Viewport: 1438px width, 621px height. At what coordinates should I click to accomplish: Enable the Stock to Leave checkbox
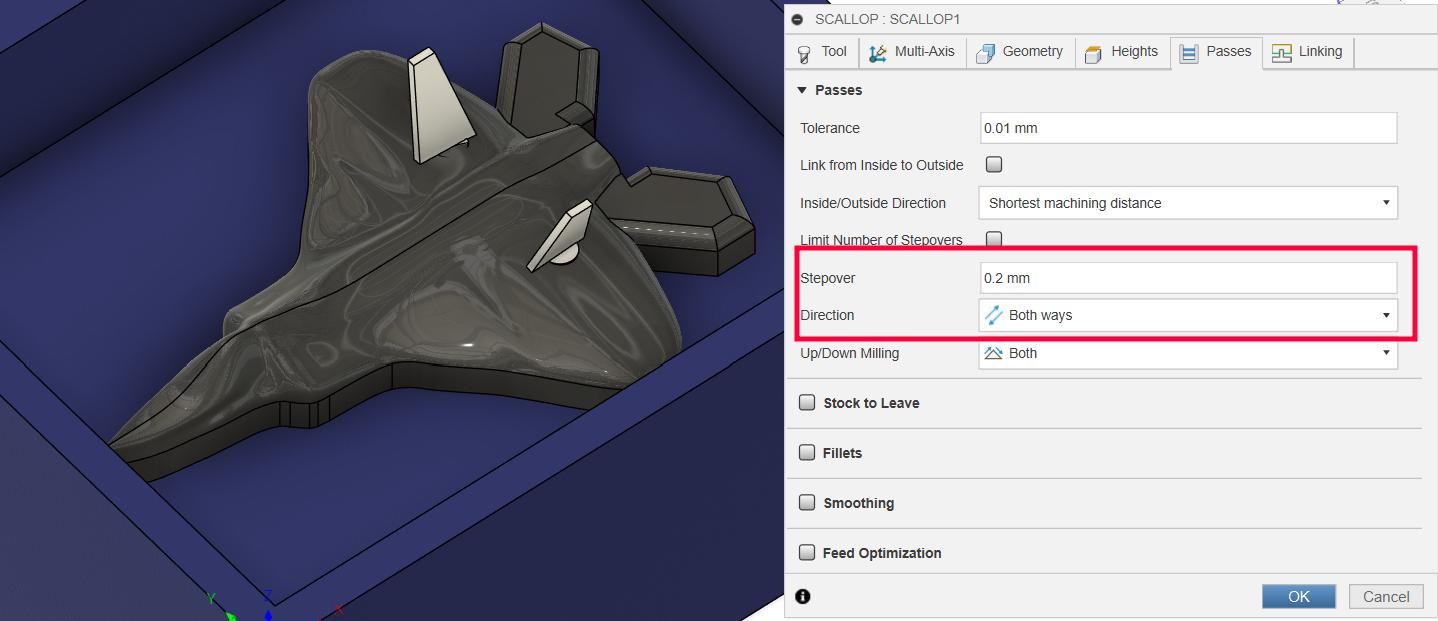click(x=807, y=402)
